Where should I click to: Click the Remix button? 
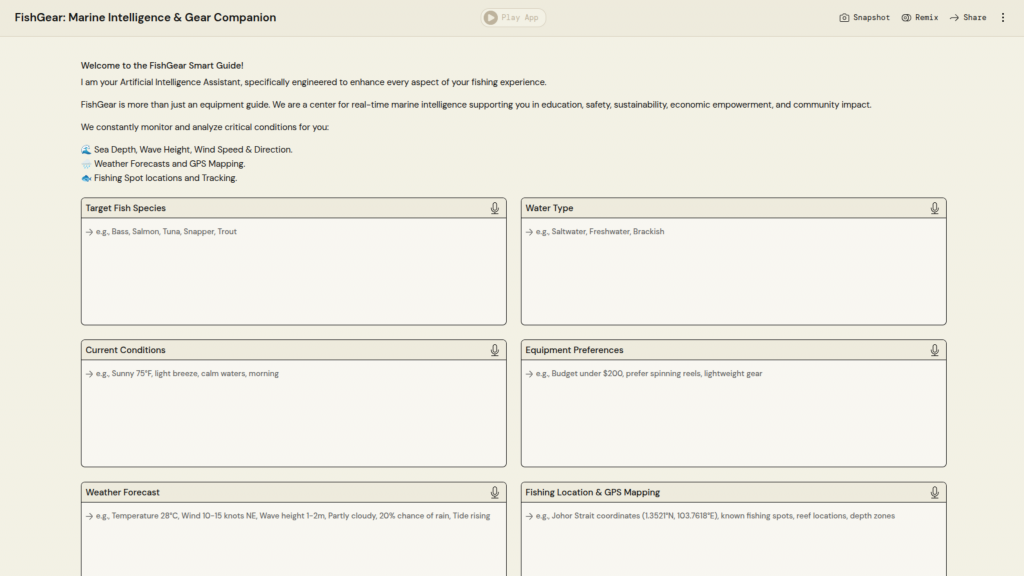tap(919, 18)
